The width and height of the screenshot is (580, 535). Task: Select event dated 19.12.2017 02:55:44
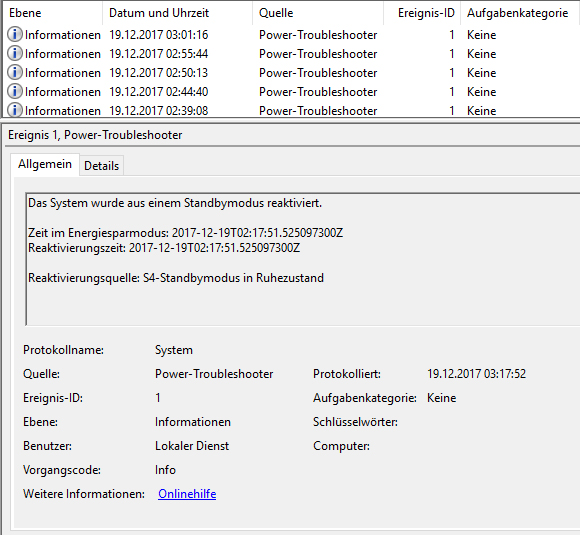tap(291, 54)
